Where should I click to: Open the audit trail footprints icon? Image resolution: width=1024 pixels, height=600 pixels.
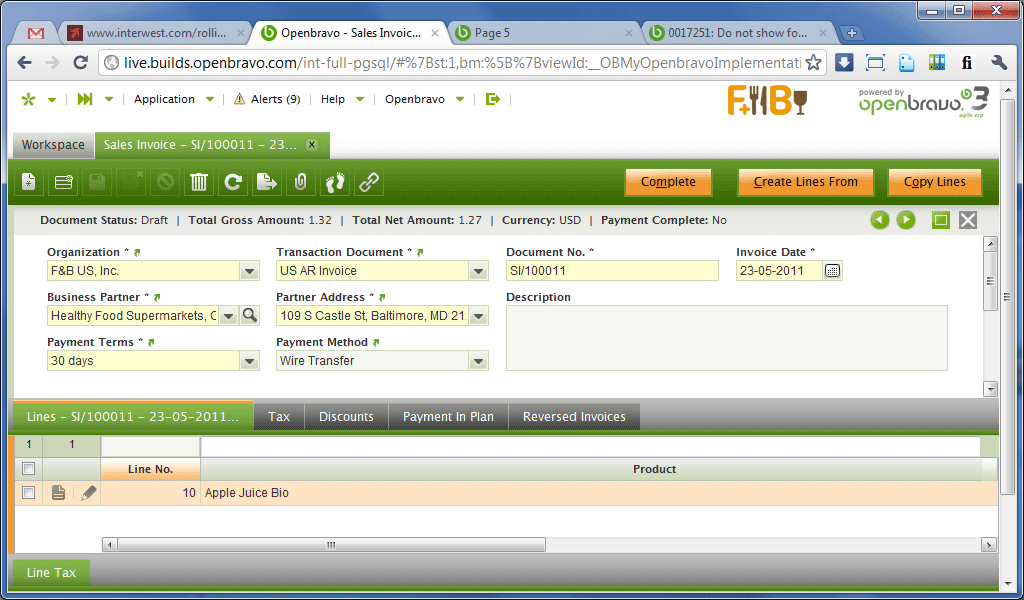[334, 182]
